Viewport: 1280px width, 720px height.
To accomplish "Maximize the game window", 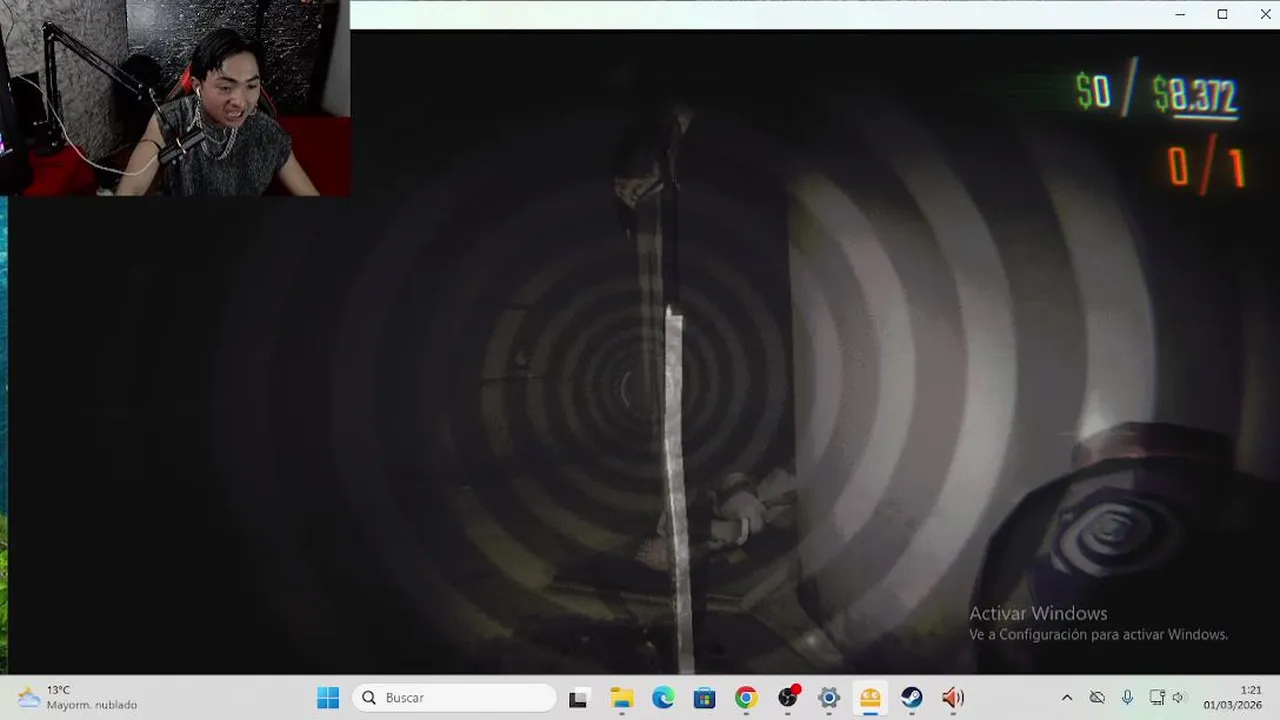I will (1222, 14).
